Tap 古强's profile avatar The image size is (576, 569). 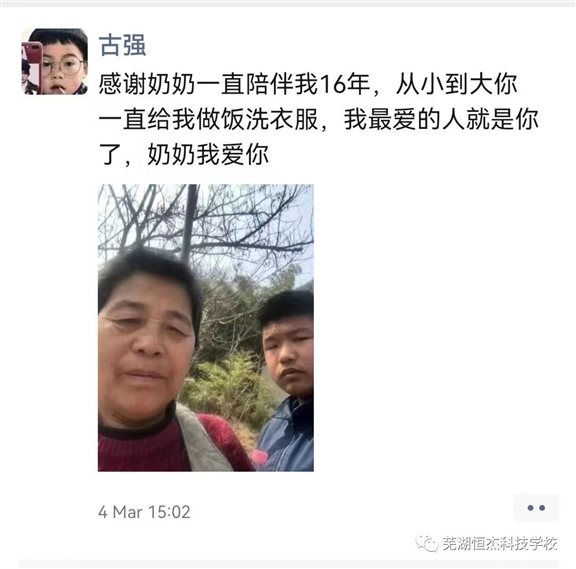point(54,61)
